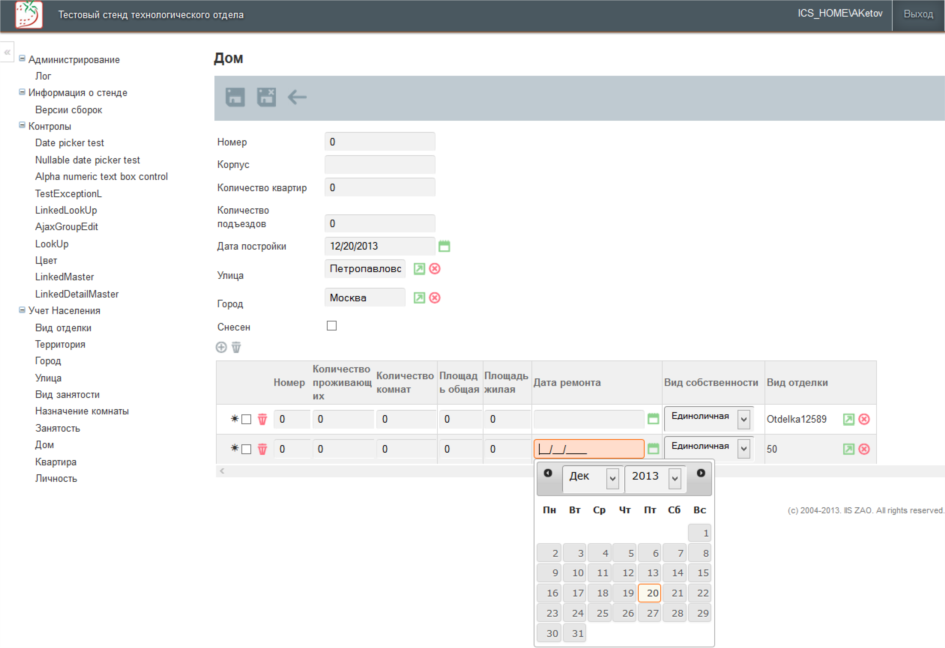Click the Корпус input field
Viewport: 945px width, 648px height.
click(x=380, y=165)
